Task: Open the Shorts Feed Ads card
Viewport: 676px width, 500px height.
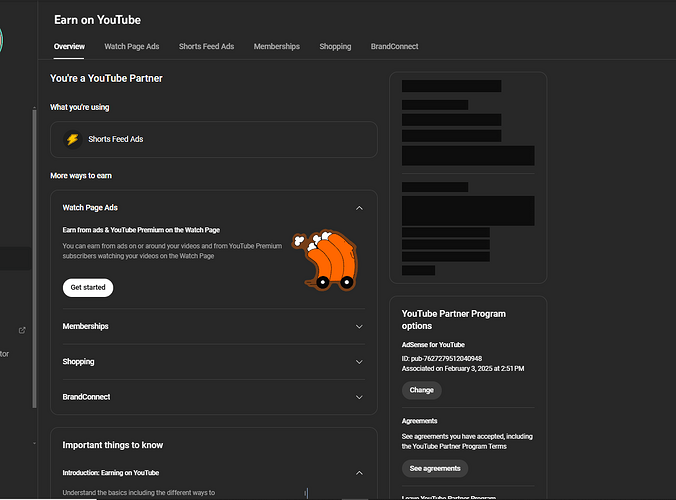Action: point(213,139)
